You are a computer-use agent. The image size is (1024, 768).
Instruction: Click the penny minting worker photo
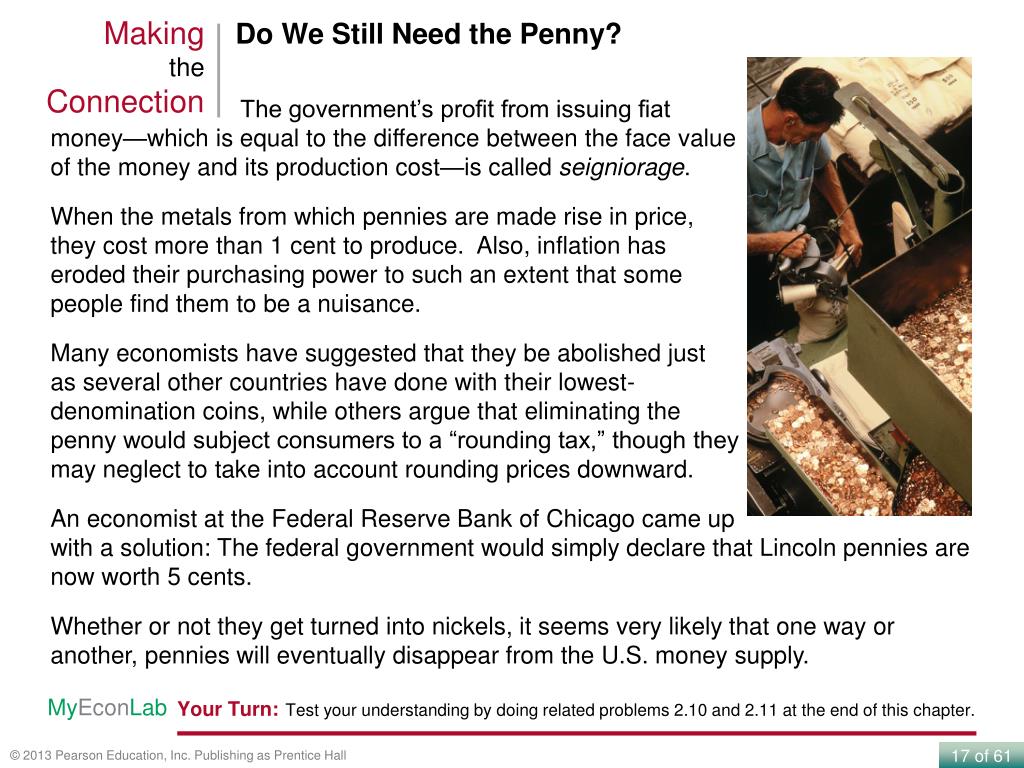pos(859,286)
